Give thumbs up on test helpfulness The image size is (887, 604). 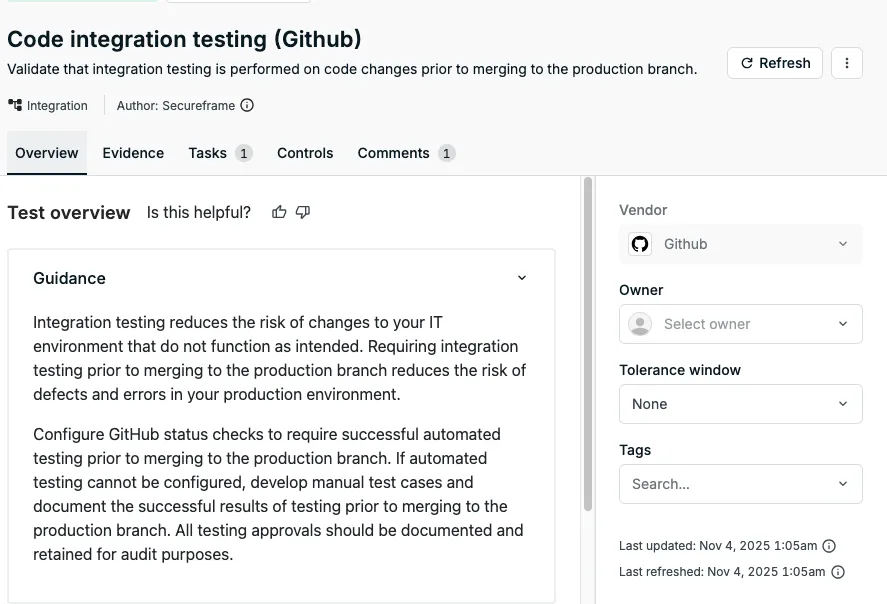279,212
